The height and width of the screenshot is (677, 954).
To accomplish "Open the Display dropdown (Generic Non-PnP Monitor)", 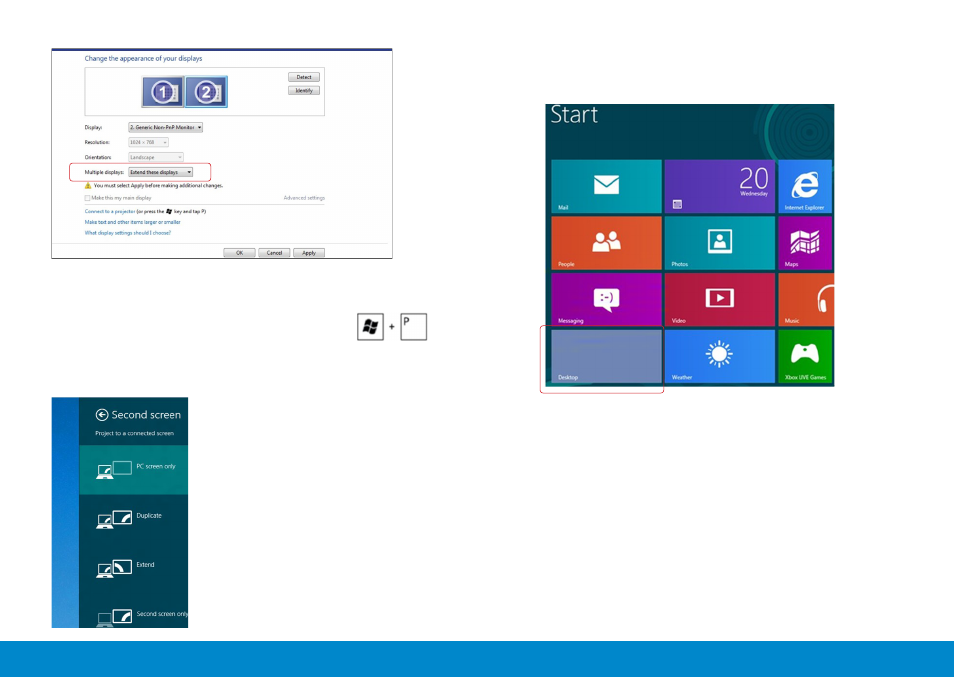I will pos(165,128).
